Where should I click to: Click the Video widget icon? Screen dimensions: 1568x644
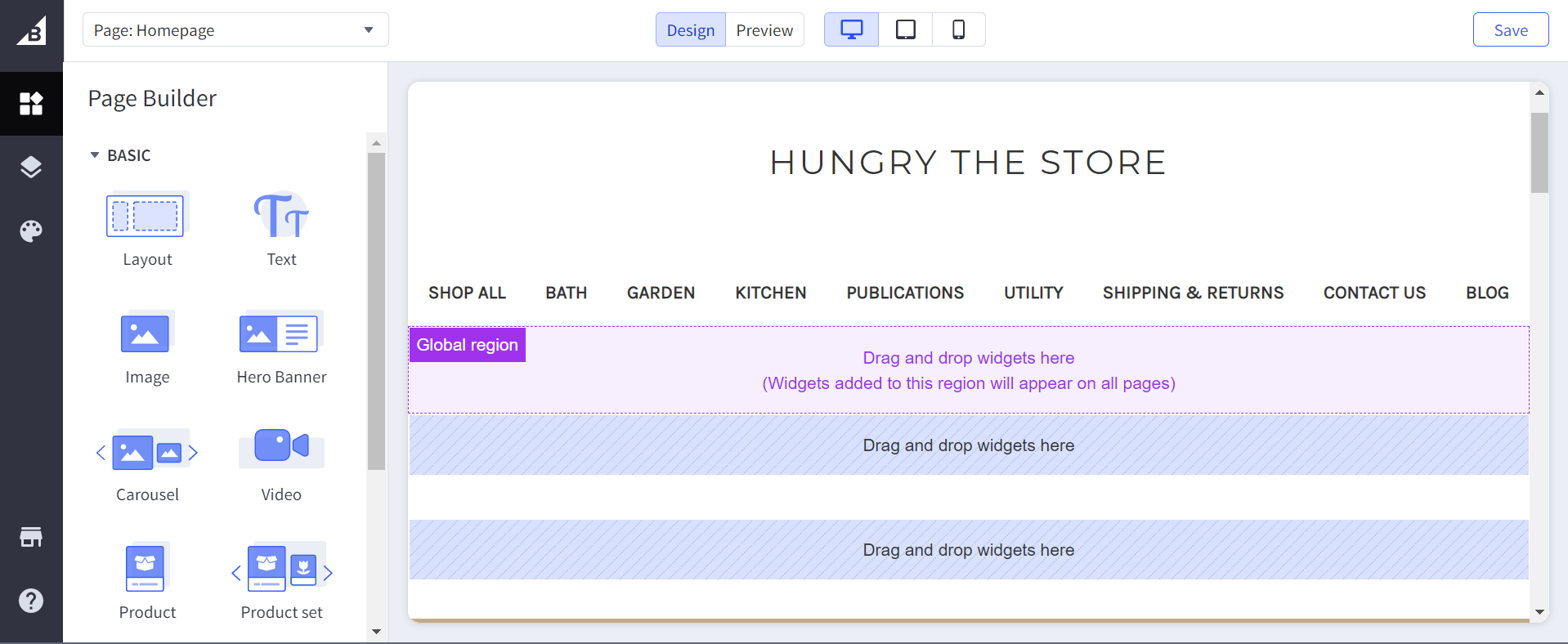click(x=281, y=447)
